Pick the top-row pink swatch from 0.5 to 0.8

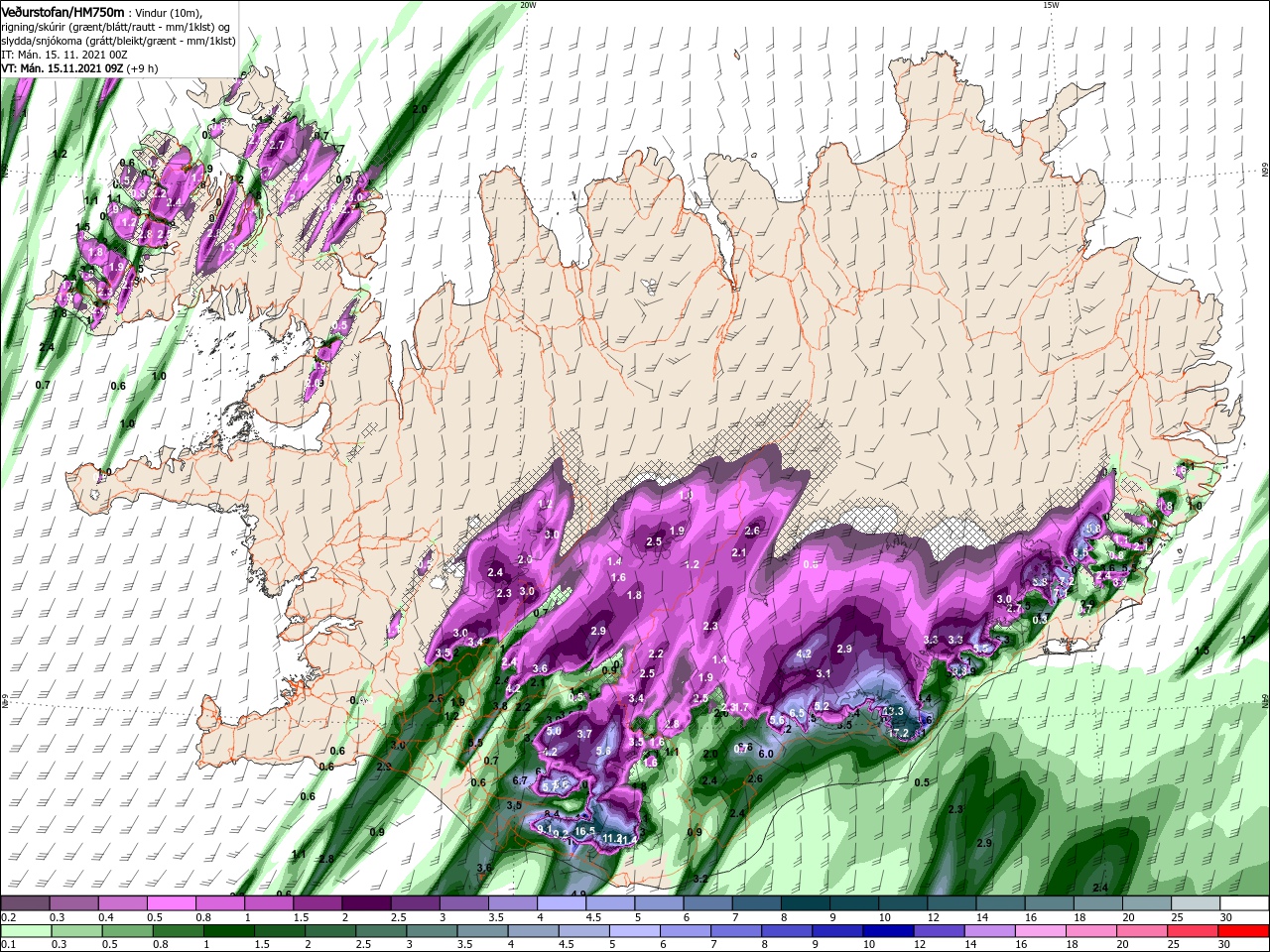pyautogui.click(x=170, y=903)
